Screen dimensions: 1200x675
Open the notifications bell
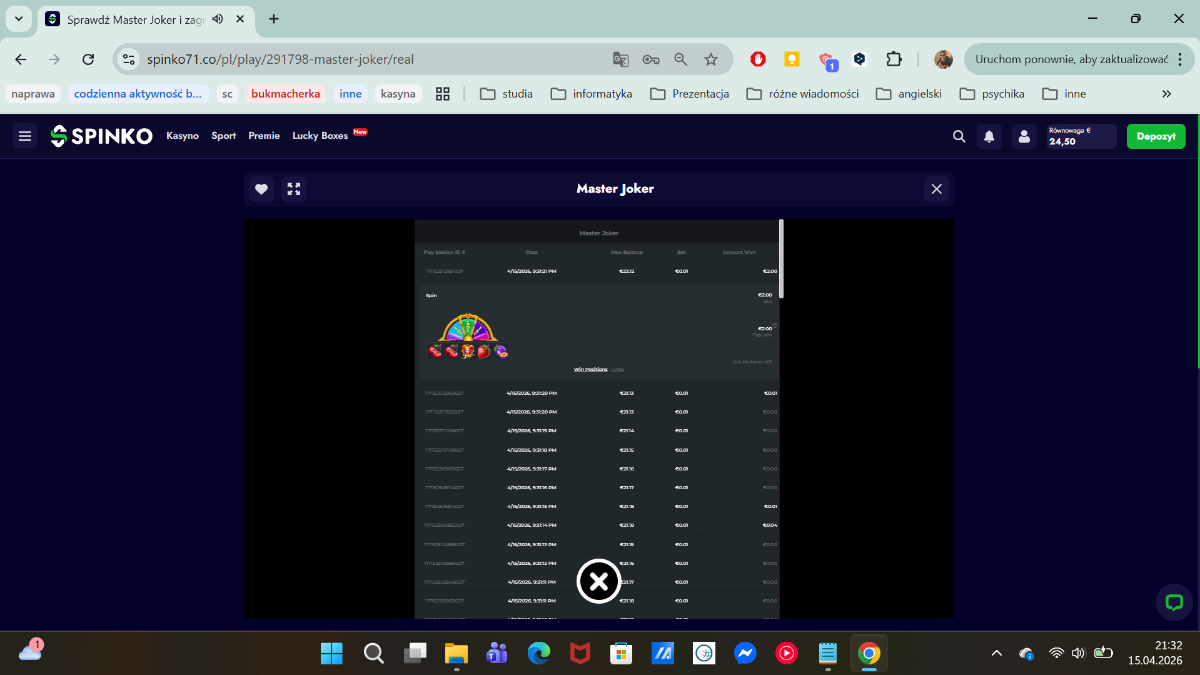pyautogui.click(x=989, y=137)
